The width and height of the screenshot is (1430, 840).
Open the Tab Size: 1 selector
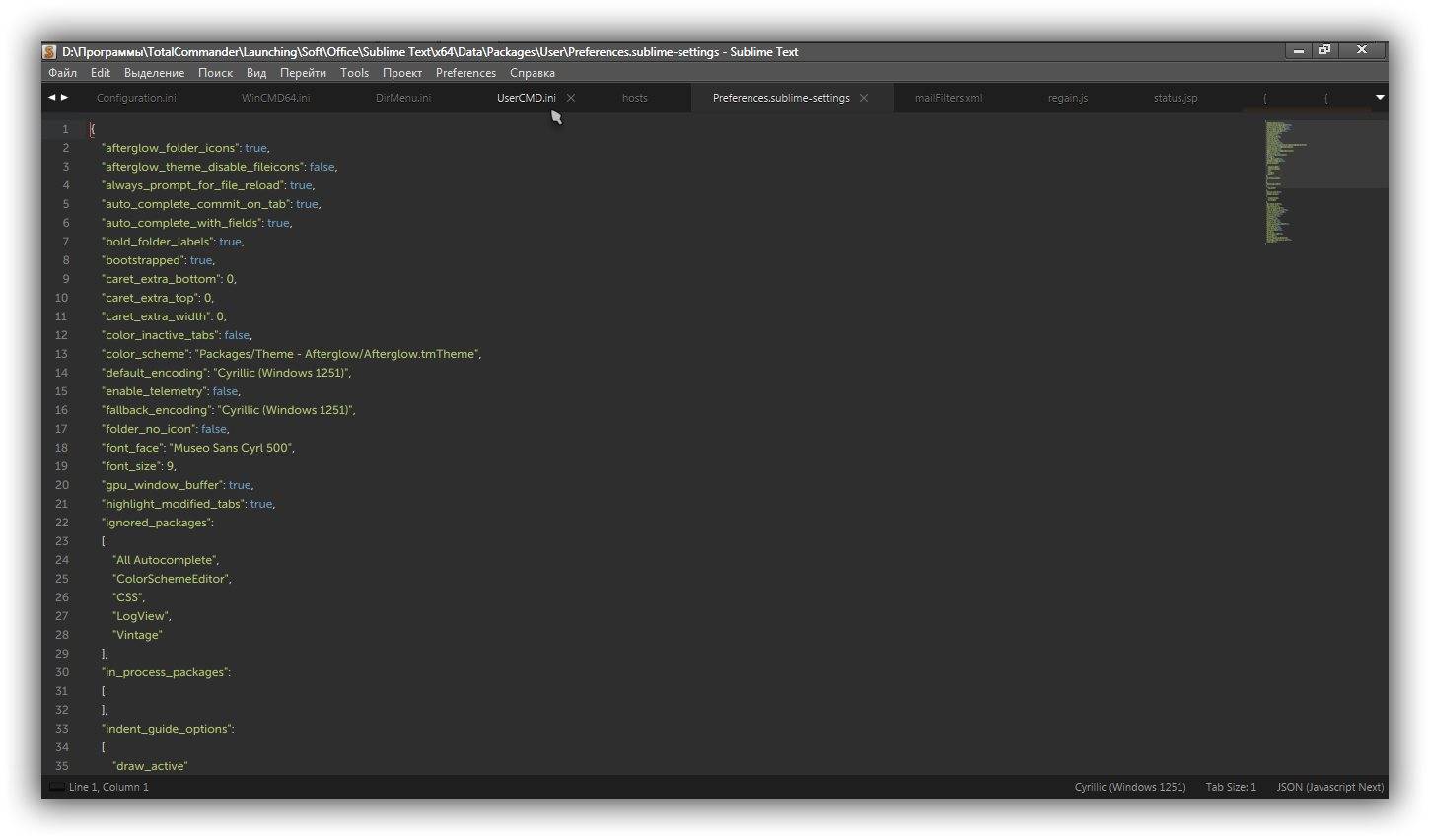click(x=1231, y=787)
